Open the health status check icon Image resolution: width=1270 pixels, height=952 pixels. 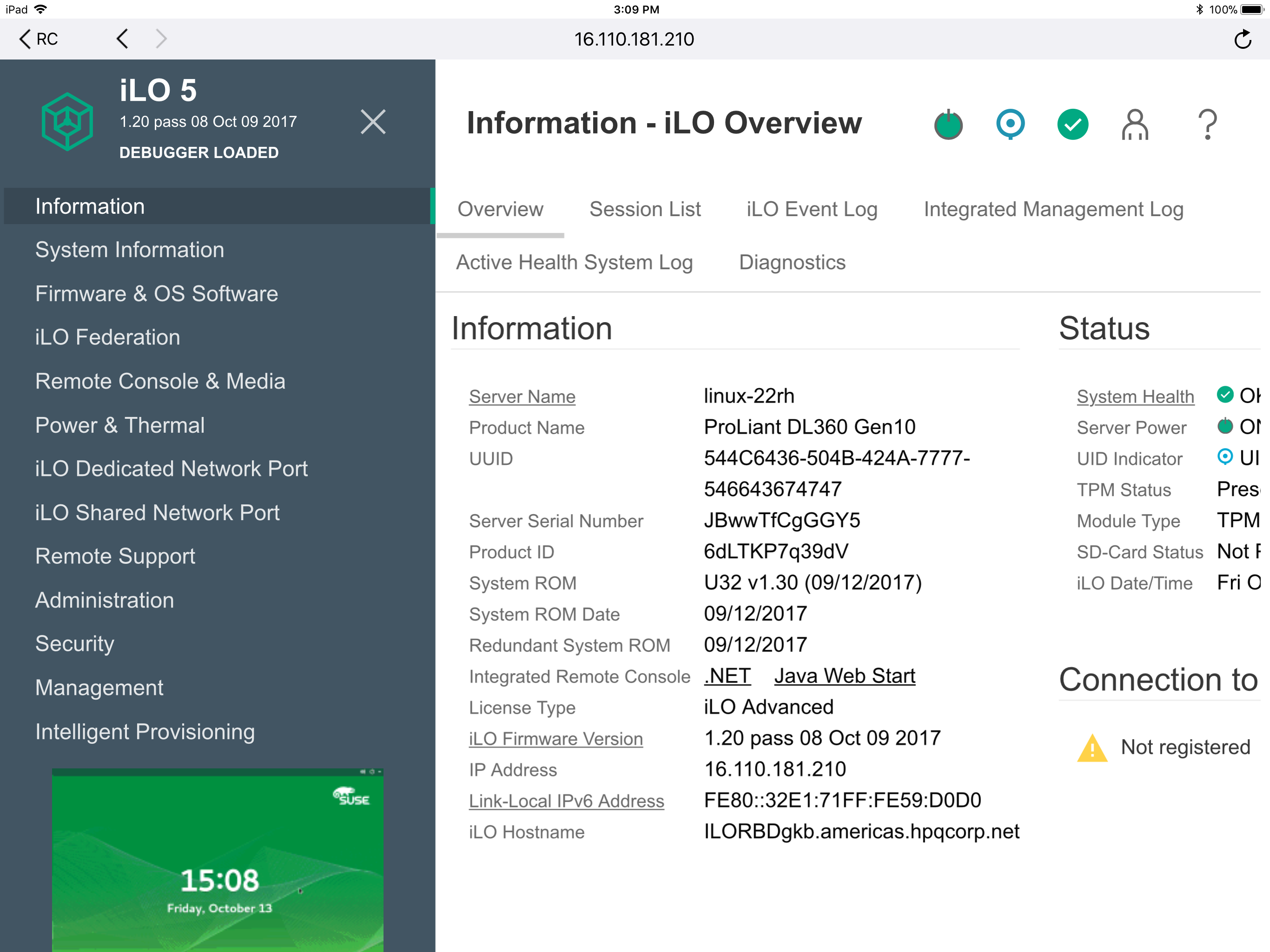coord(1072,124)
